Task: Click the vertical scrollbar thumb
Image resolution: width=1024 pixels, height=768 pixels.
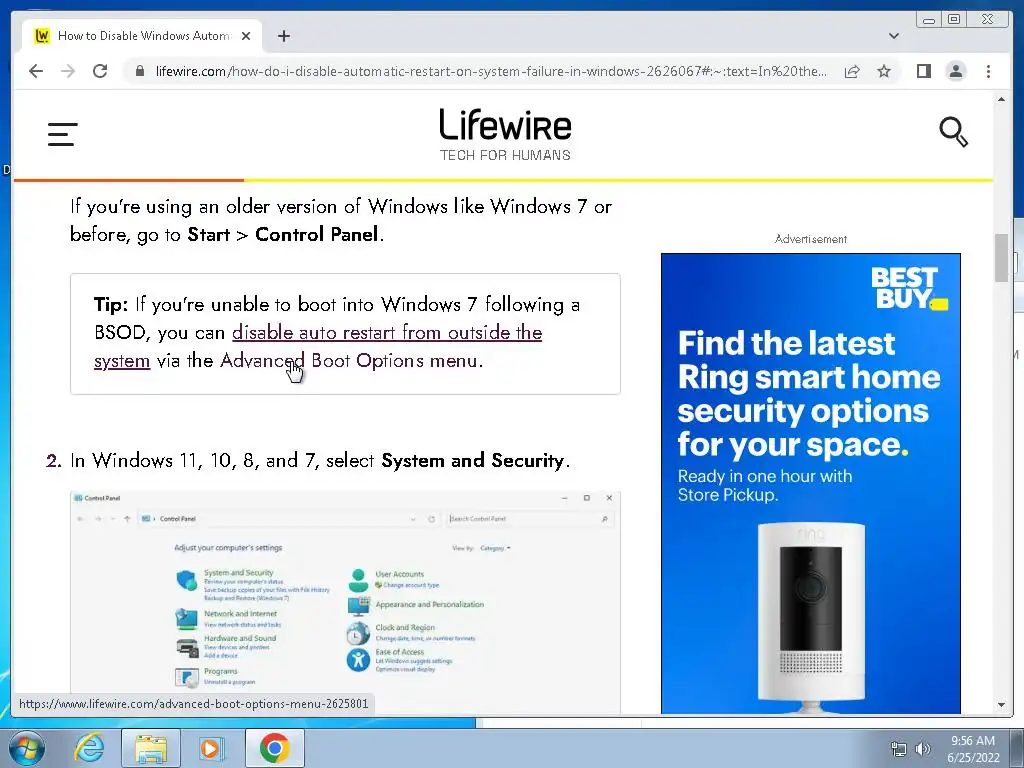Action: click(1001, 258)
